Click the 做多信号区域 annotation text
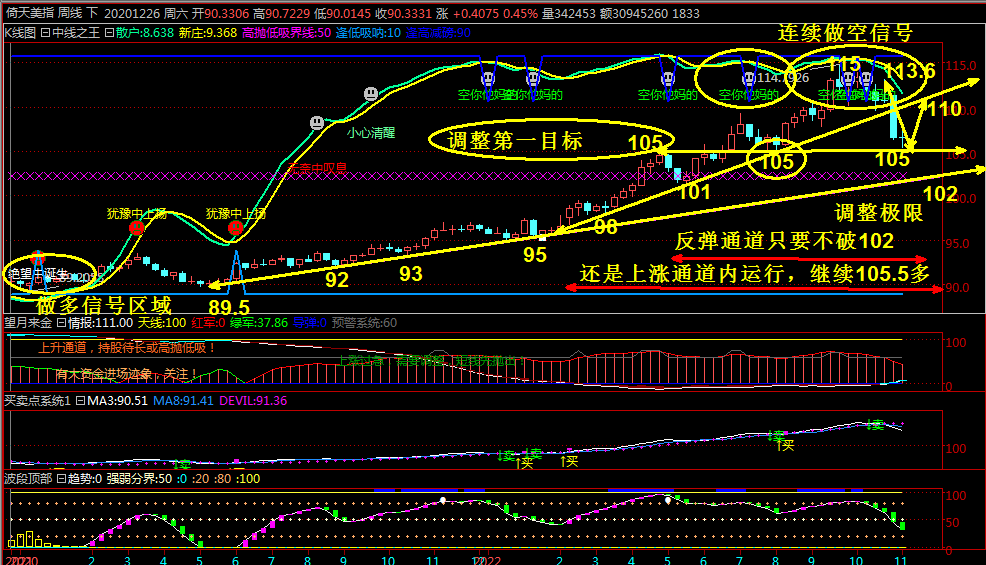 point(104,304)
